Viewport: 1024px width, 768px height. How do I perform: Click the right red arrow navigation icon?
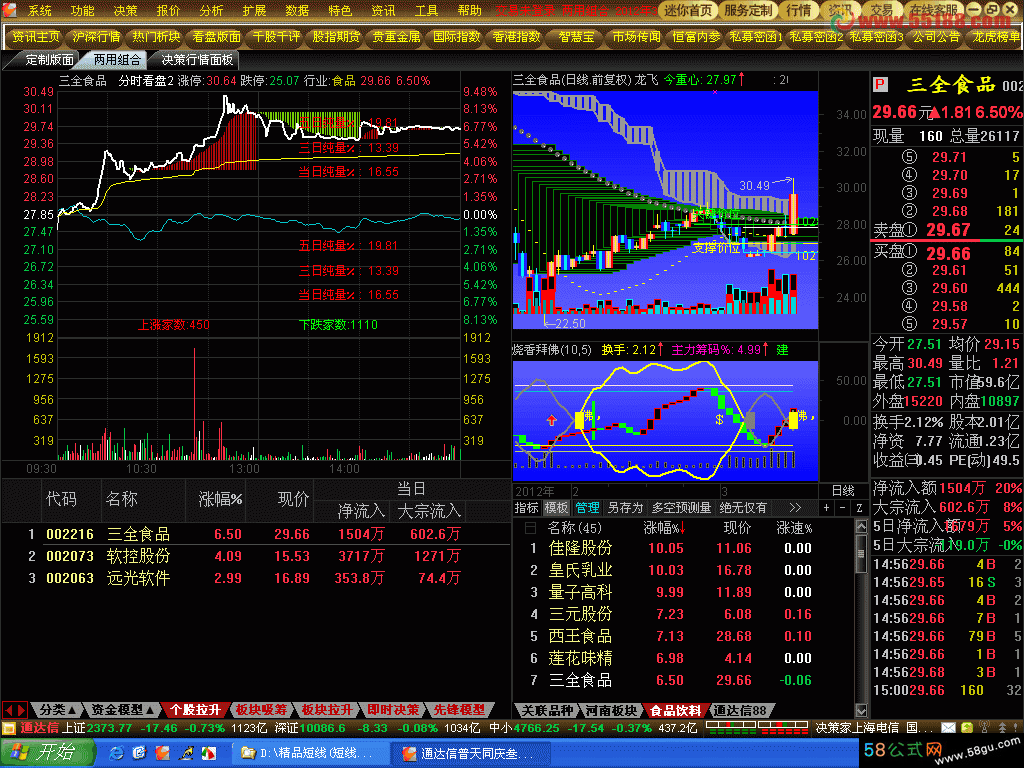[x=21, y=710]
